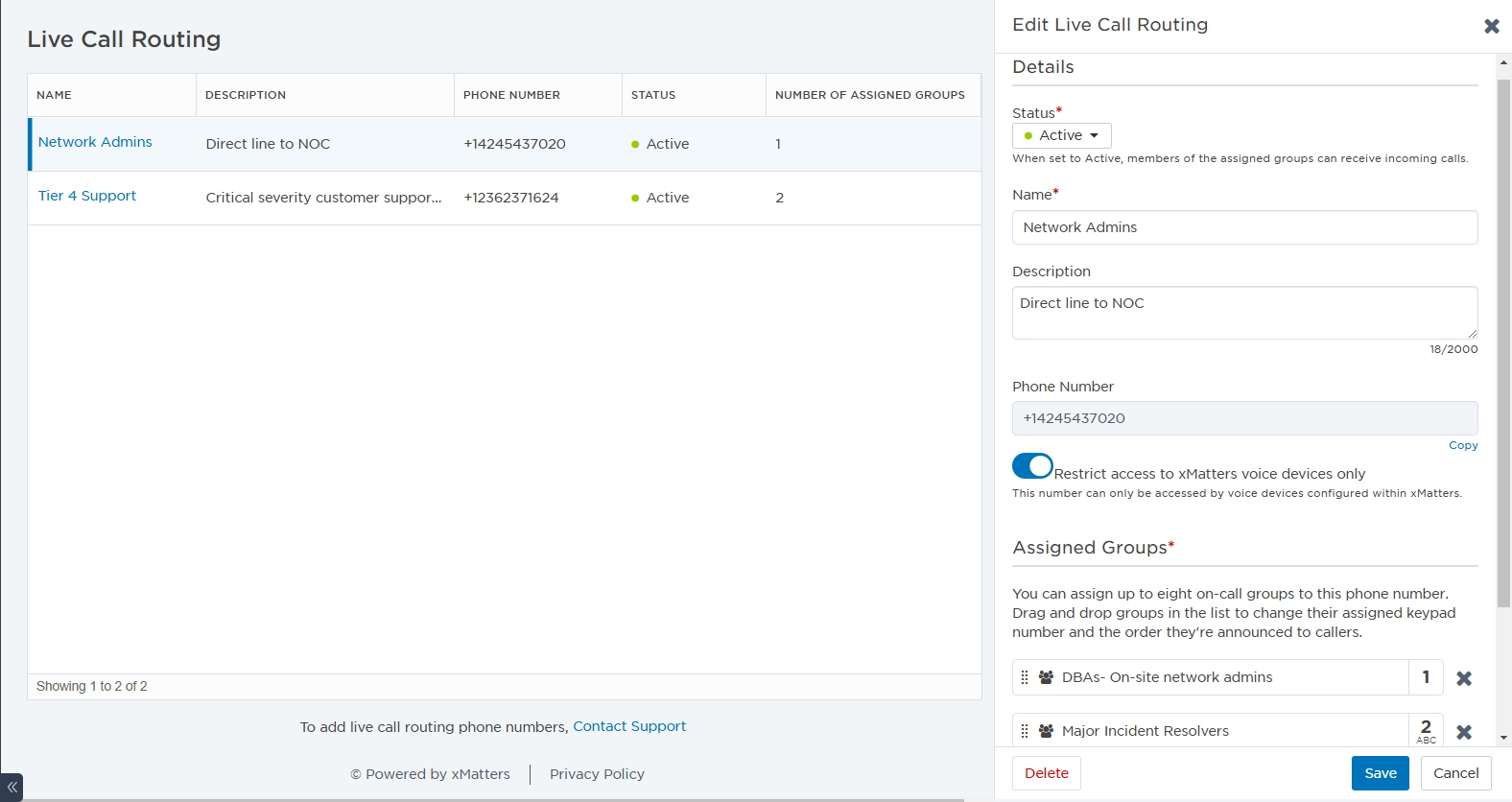
Task: Open Tier 4 Support routing entry
Action: [87, 196]
